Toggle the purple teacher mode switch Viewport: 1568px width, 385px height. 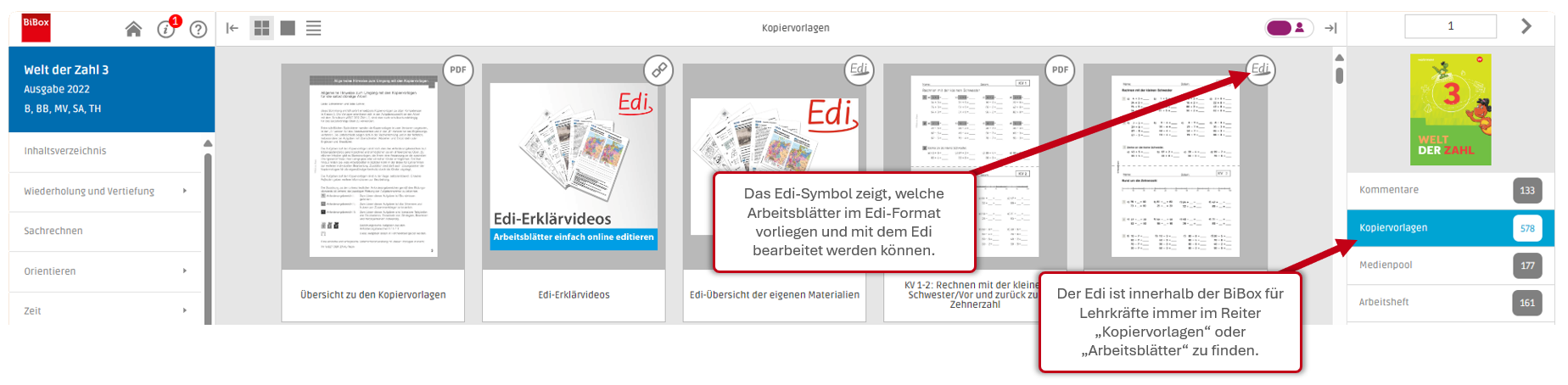point(1289,28)
